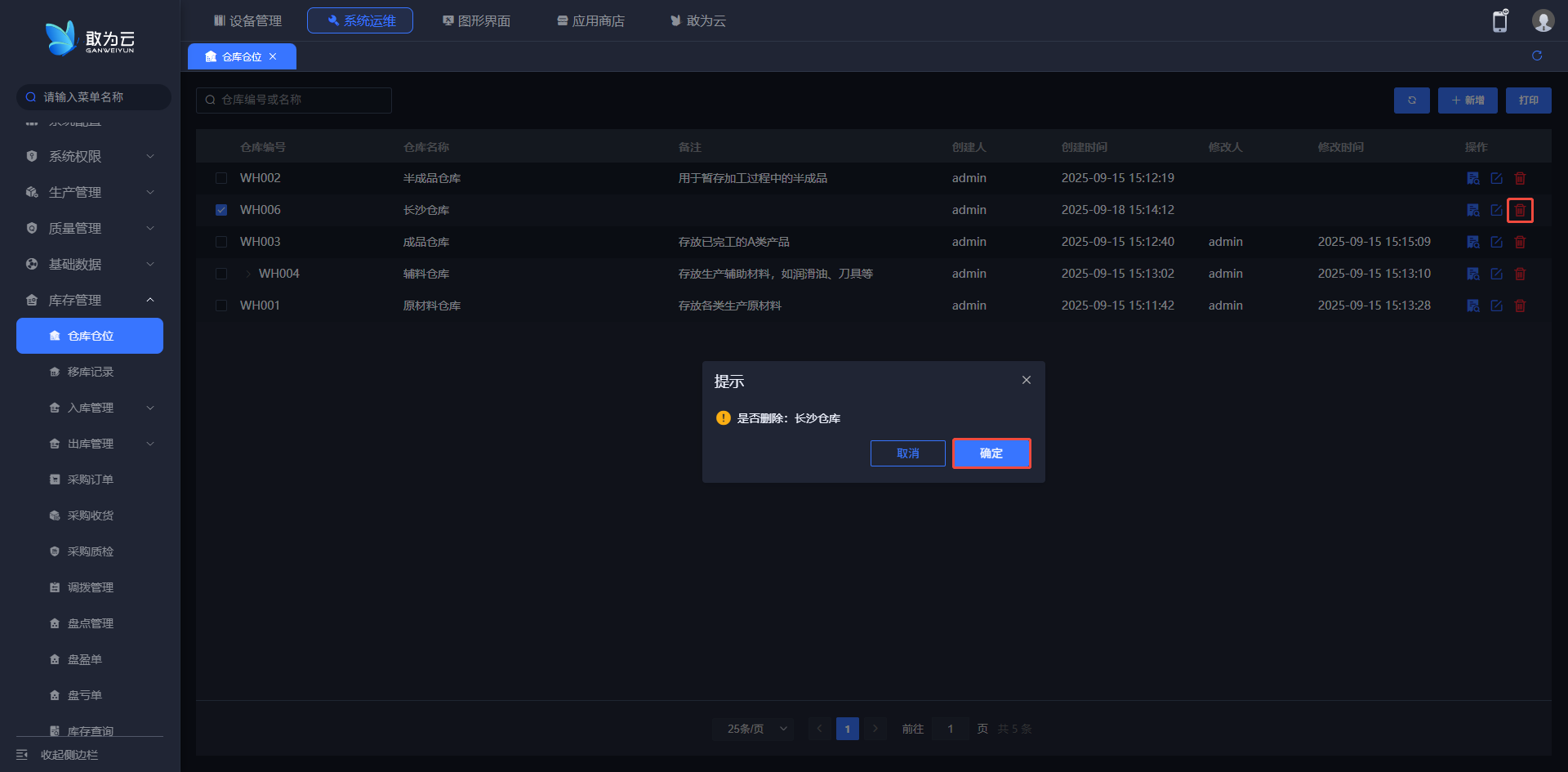Image resolution: width=1568 pixels, height=772 pixels.
Task: Delete the WH001 warehouse via trash icon
Action: pos(1520,306)
